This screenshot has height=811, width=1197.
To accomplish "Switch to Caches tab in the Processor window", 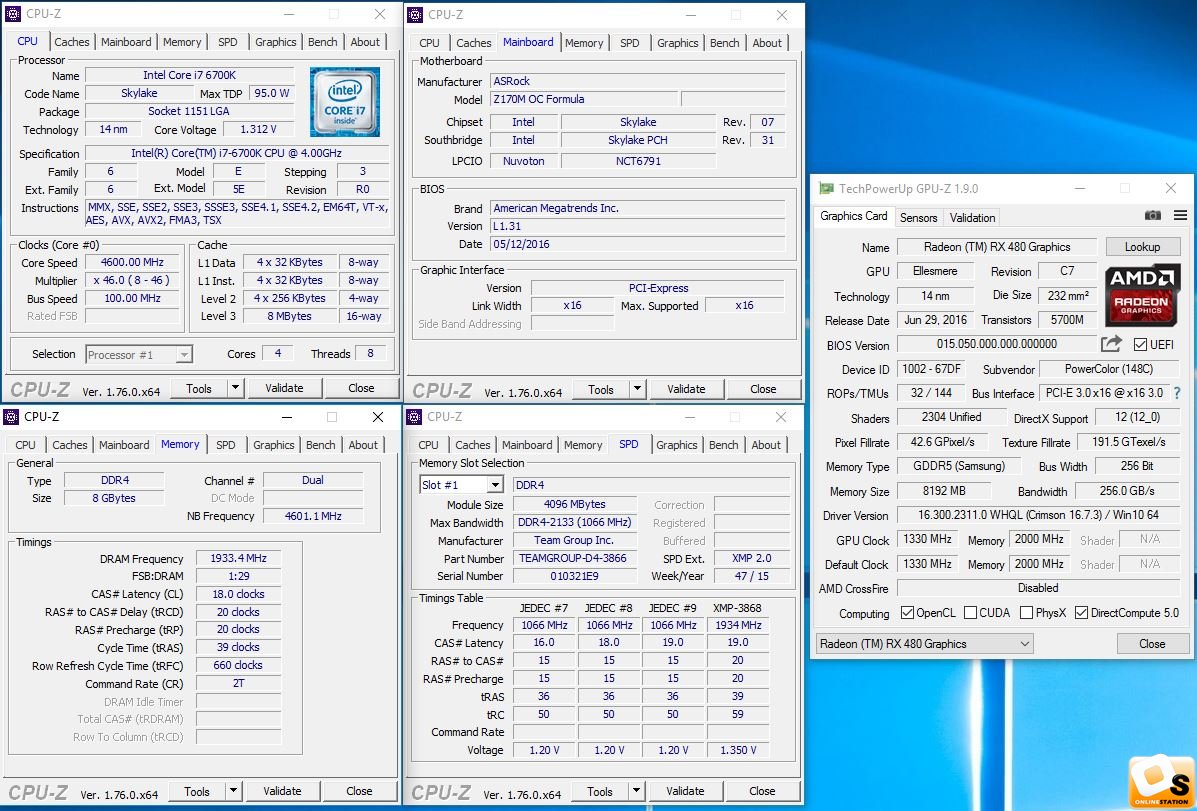I will [72, 42].
